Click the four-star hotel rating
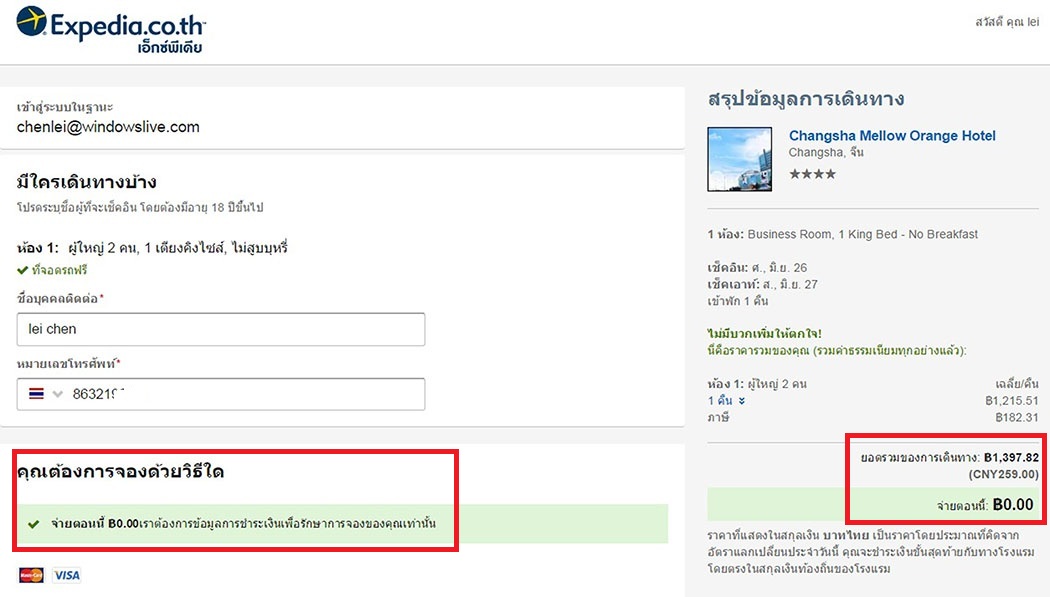Viewport: 1050px width, 597px height. point(812,174)
